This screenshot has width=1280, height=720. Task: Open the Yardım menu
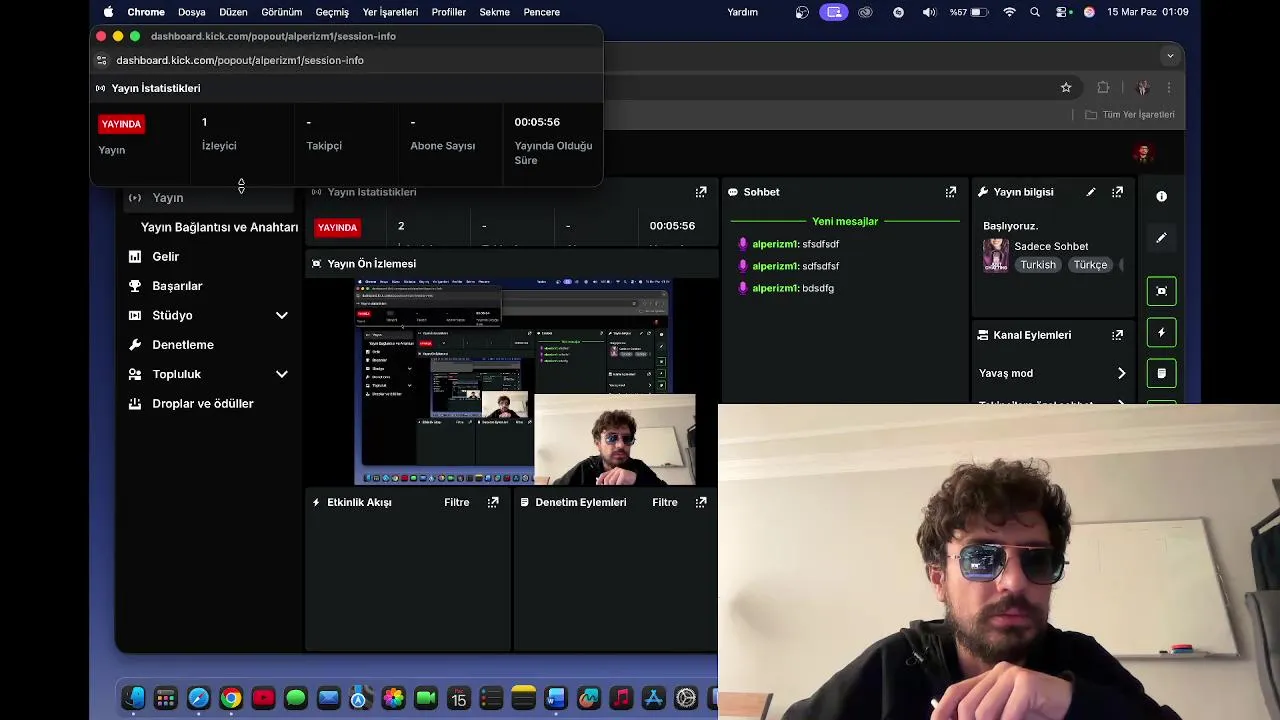pyautogui.click(x=743, y=12)
